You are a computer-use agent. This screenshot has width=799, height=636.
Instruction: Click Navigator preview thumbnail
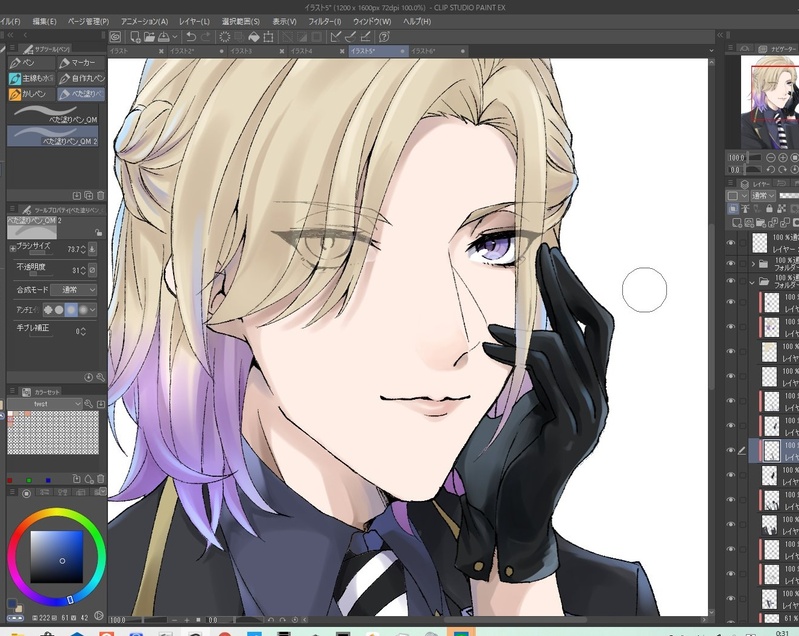(769, 101)
